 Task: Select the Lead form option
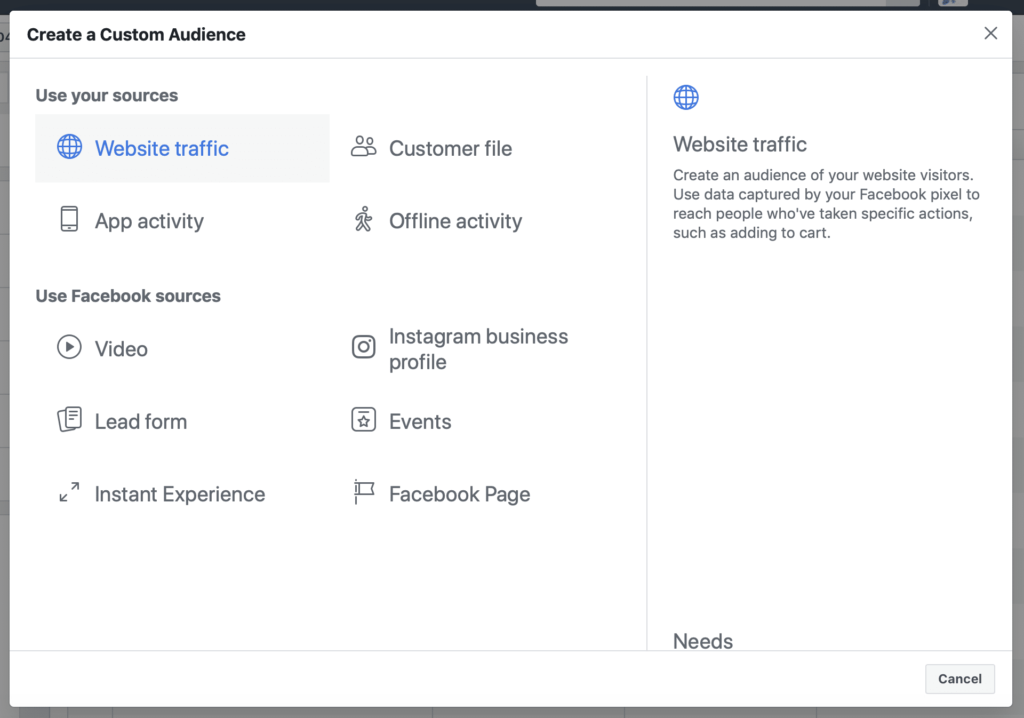(141, 422)
